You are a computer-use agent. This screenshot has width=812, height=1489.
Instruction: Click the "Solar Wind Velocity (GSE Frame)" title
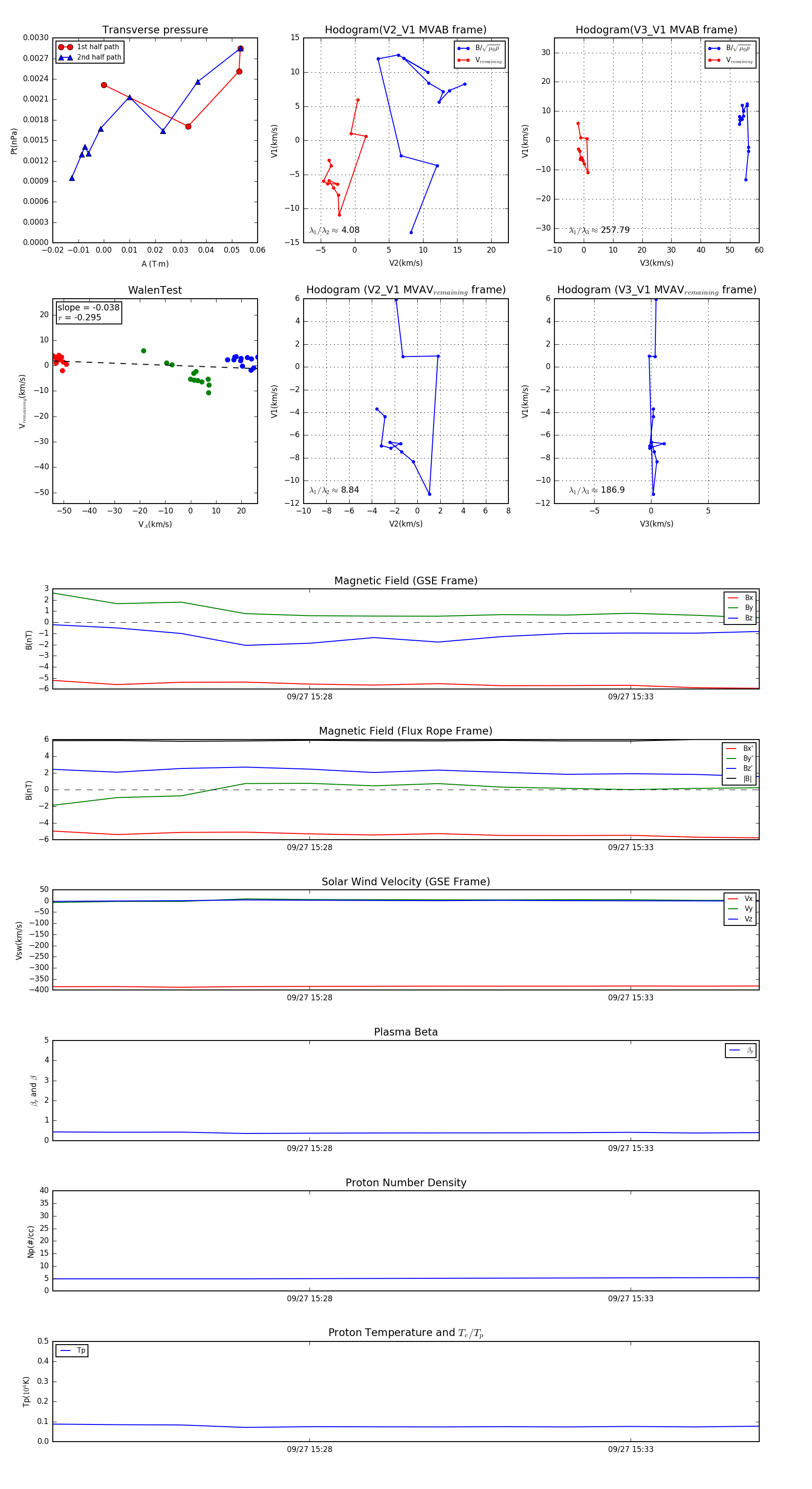406,882
